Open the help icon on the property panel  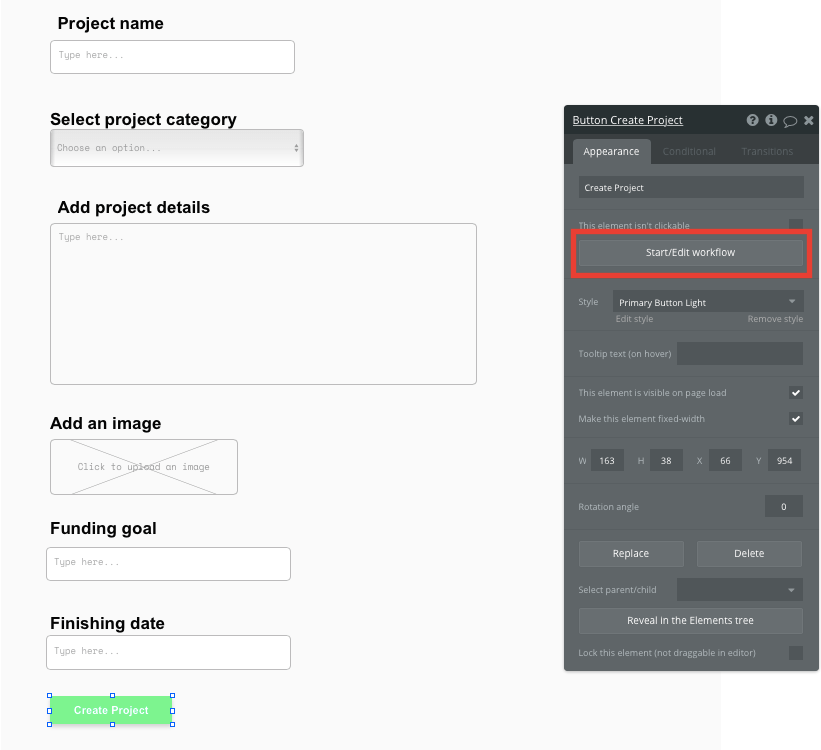[x=752, y=120]
